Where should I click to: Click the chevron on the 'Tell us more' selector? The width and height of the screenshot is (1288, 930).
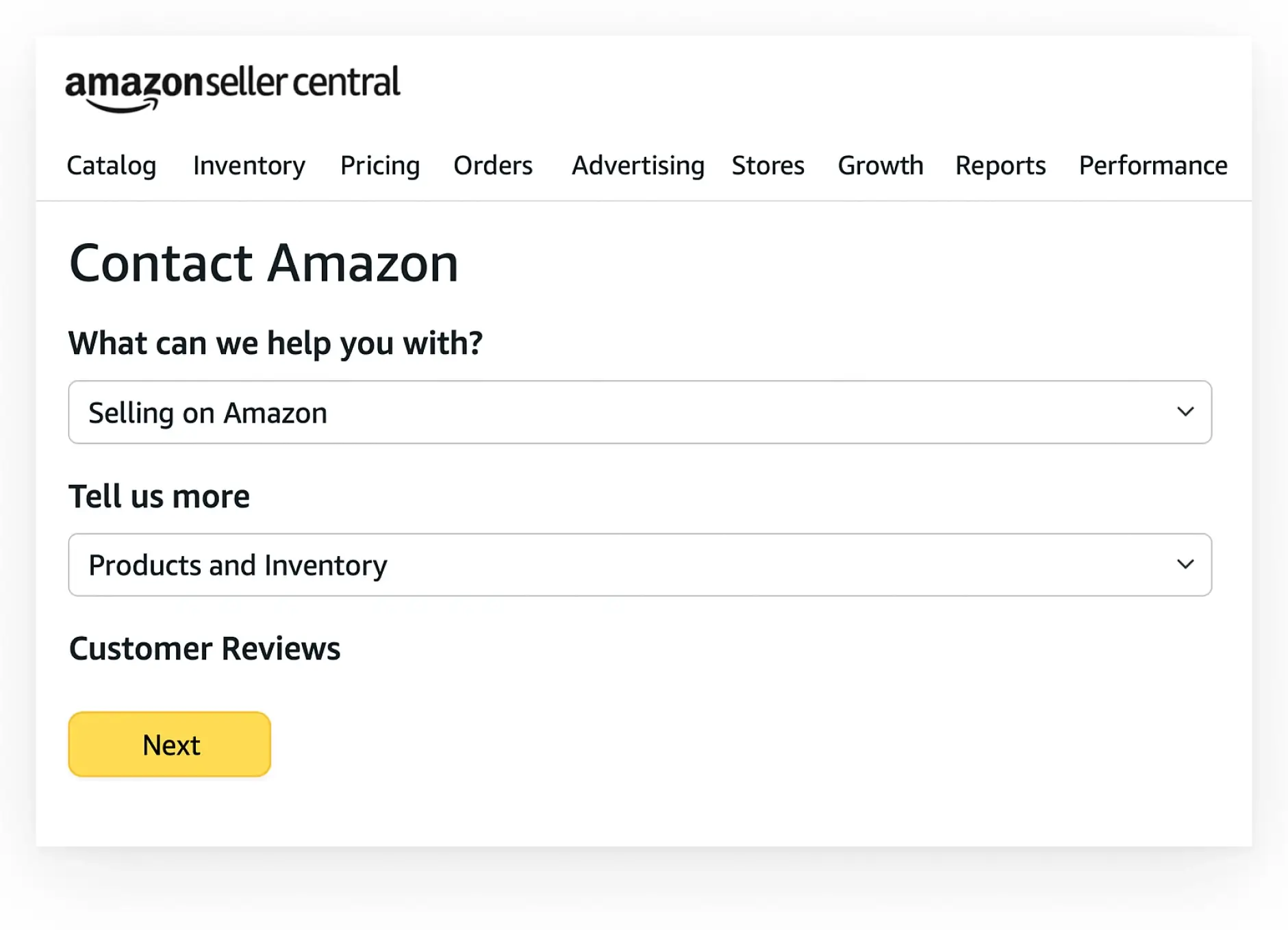tap(1185, 565)
